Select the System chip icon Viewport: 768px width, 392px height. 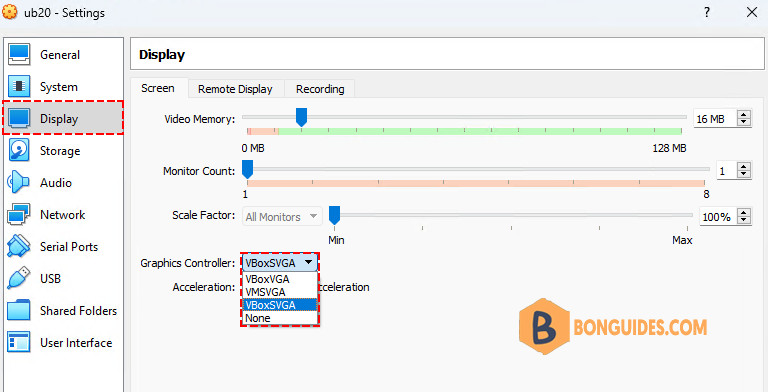[19, 87]
